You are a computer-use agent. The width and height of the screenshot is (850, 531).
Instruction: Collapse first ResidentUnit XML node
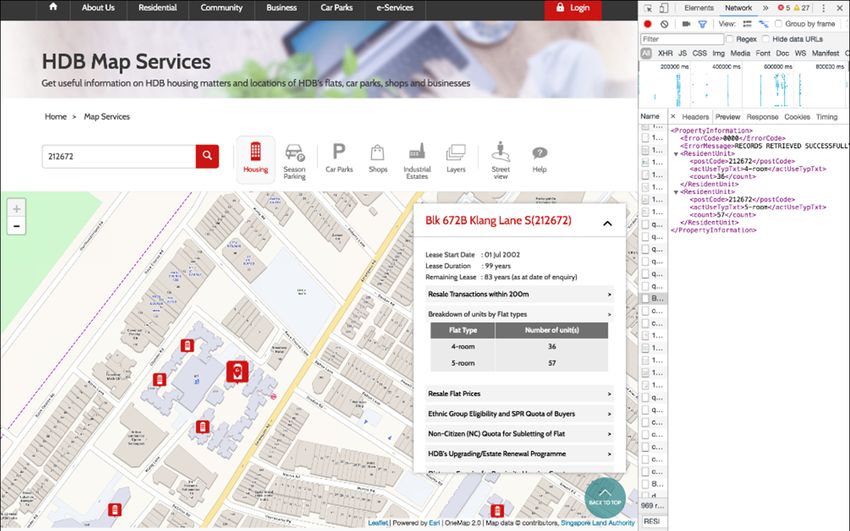[676, 154]
